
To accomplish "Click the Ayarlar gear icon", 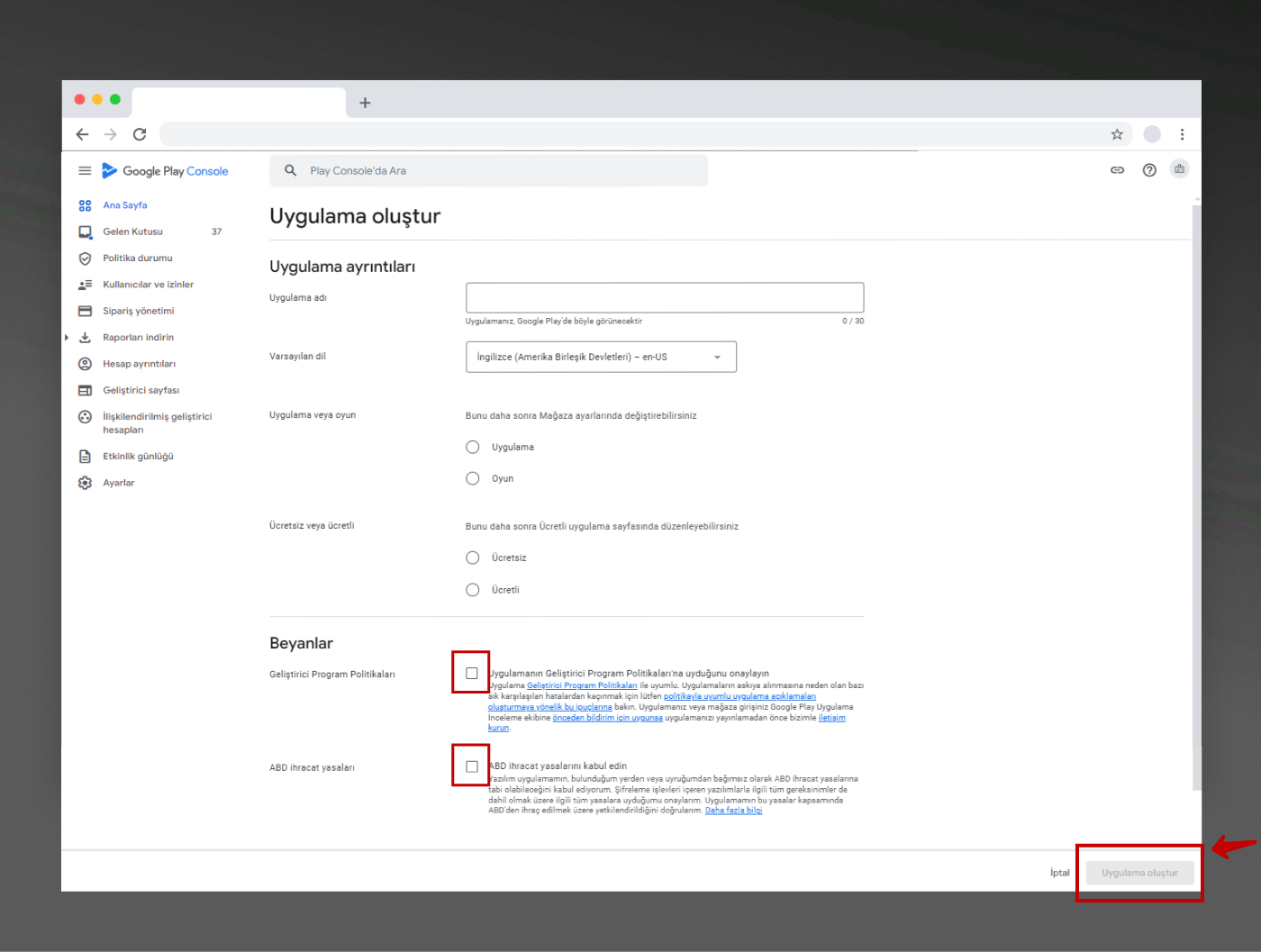I will point(85,483).
